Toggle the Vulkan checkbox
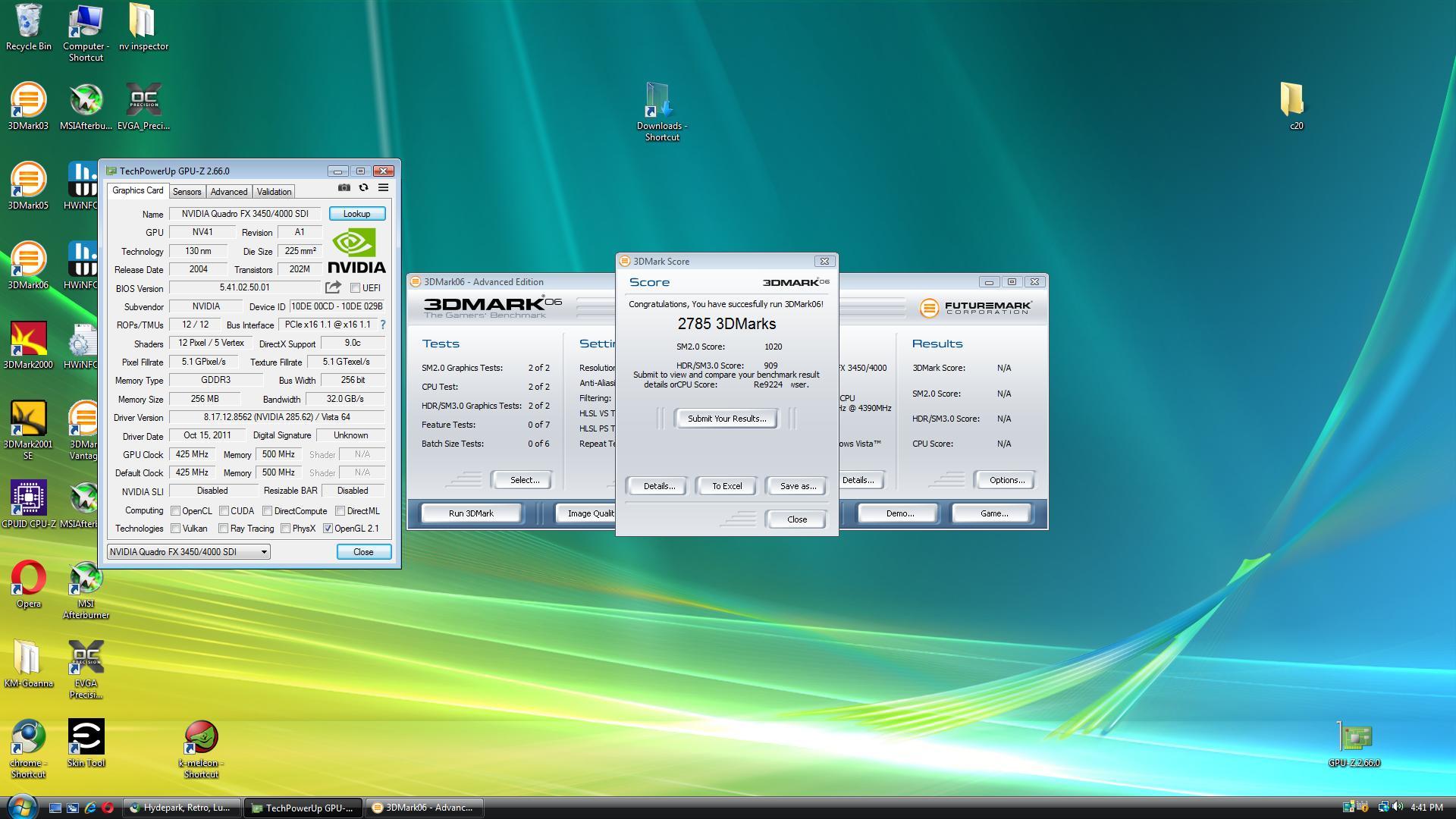The width and height of the screenshot is (1456, 819). coord(176,529)
